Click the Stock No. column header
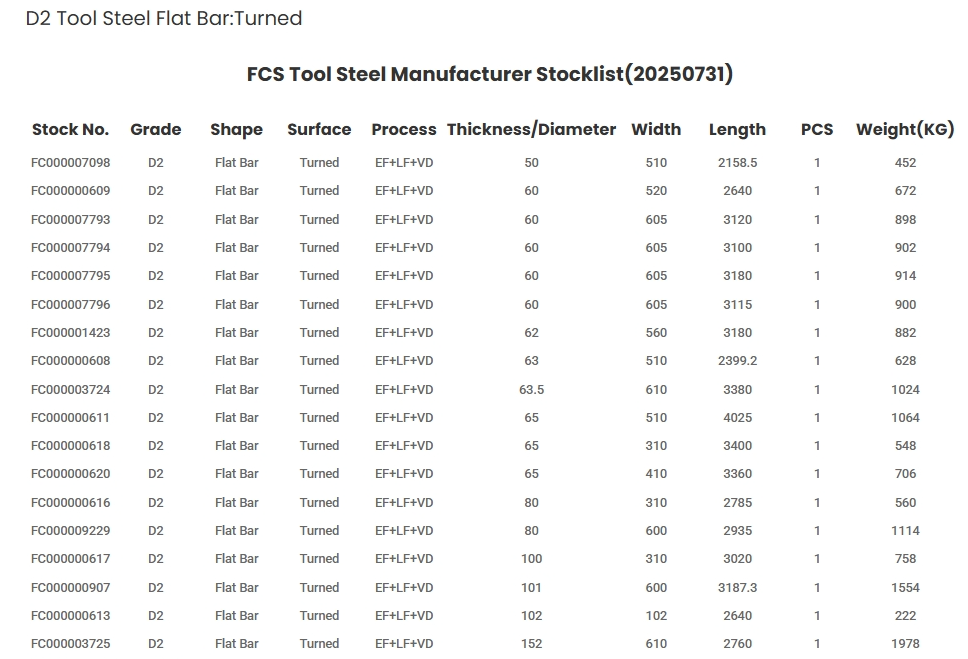This screenshot has height=659, width=968. [x=70, y=129]
